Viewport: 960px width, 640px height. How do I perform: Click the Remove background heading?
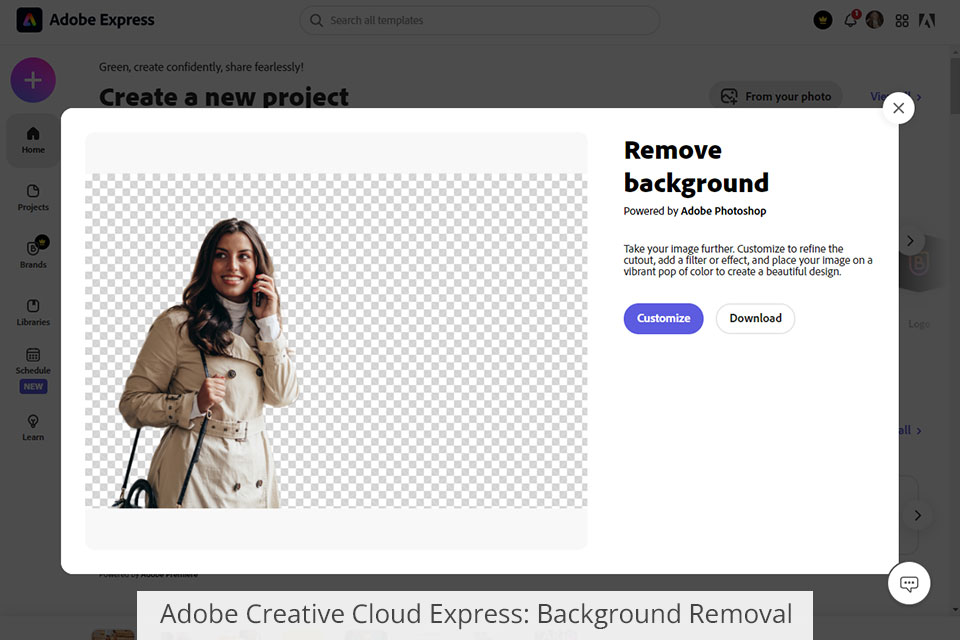[696, 167]
